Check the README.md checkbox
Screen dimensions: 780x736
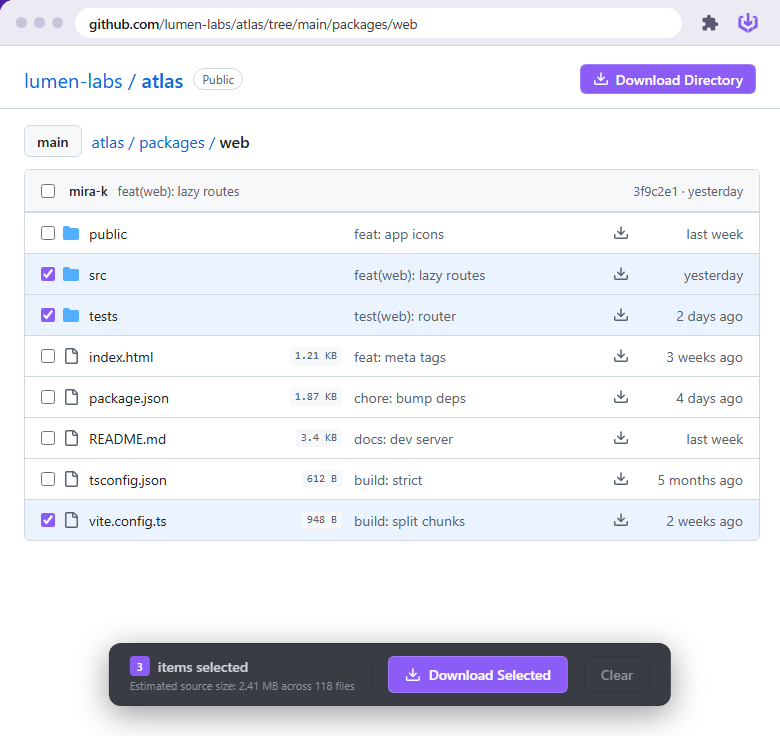tap(48, 438)
